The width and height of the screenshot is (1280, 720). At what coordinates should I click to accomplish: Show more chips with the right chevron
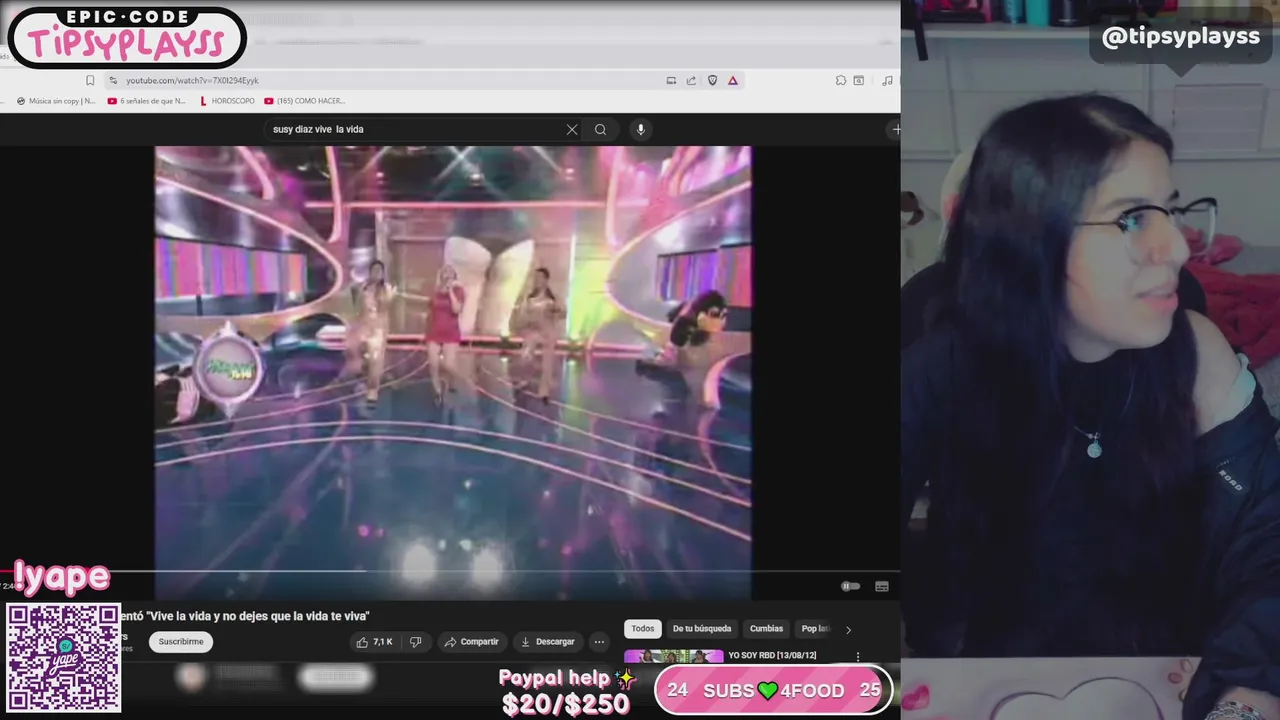[848, 630]
